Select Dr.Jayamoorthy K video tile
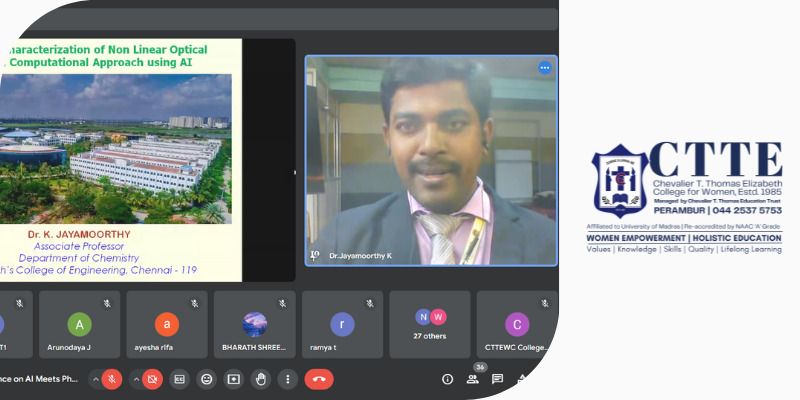Screen dimensions: 800x400 tap(431, 161)
